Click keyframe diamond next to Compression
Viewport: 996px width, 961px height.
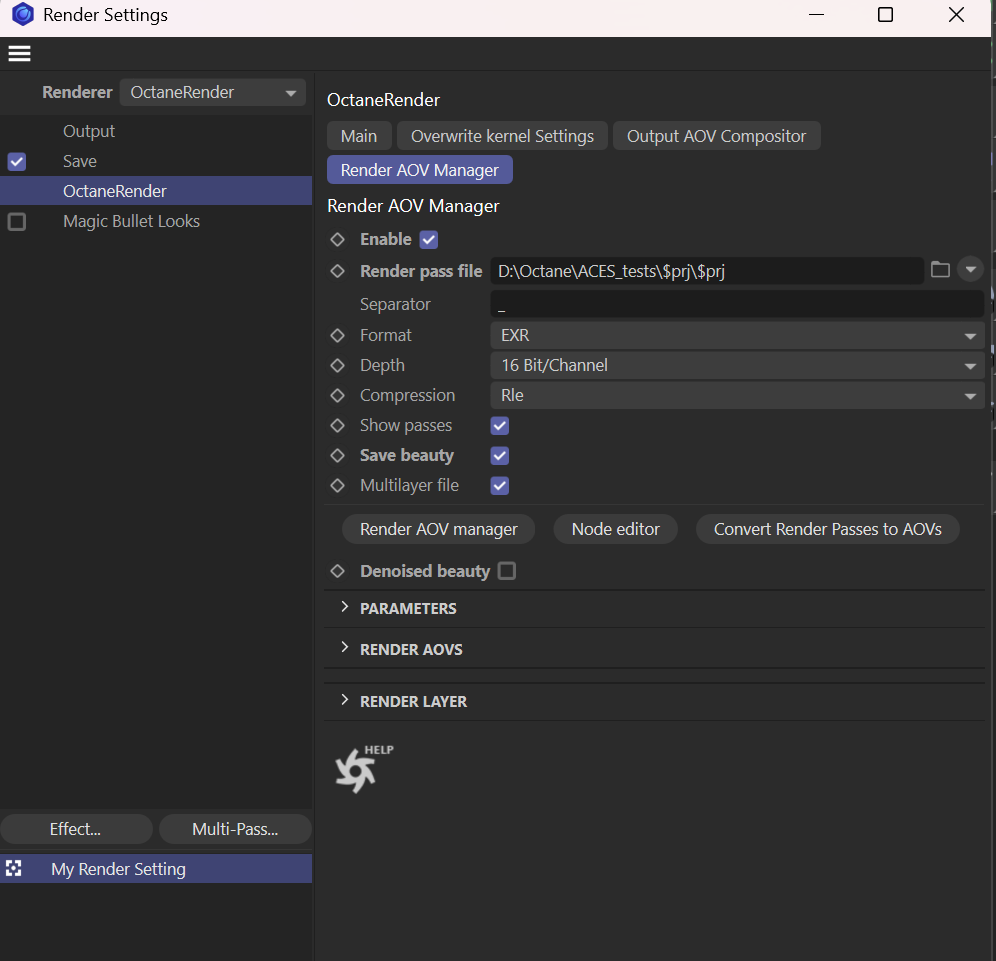pyautogui.click(x=337, y=396)
